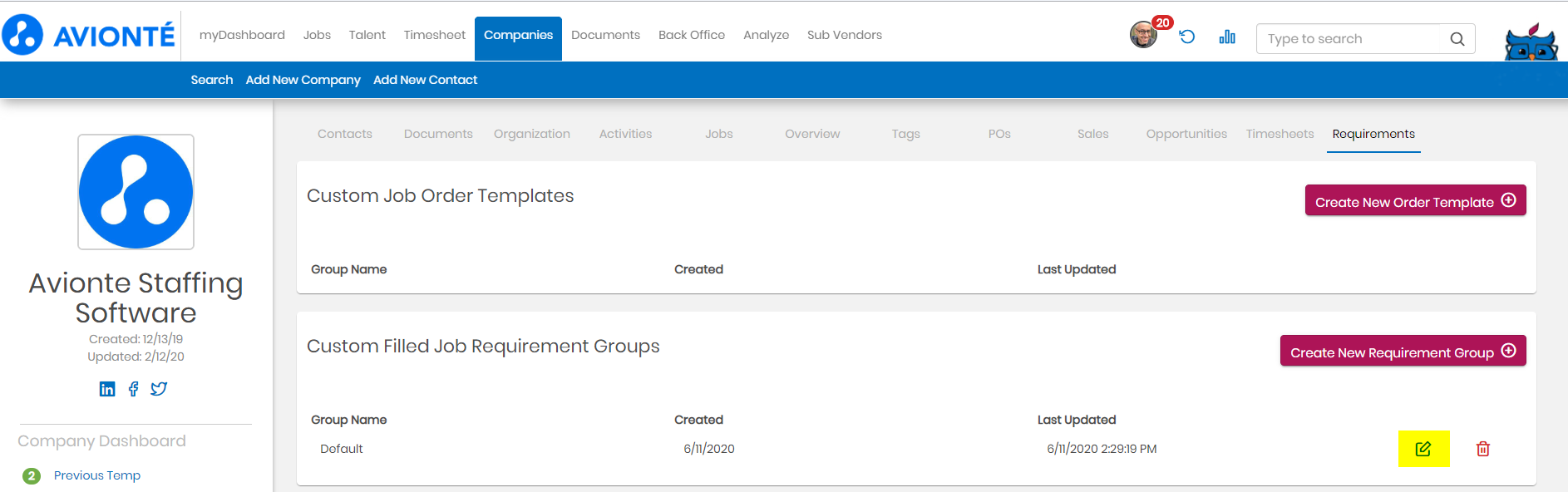Click the green badge beside Previous Temp
The width and height of the screenshot is (1568, 492).
(32, 476)
